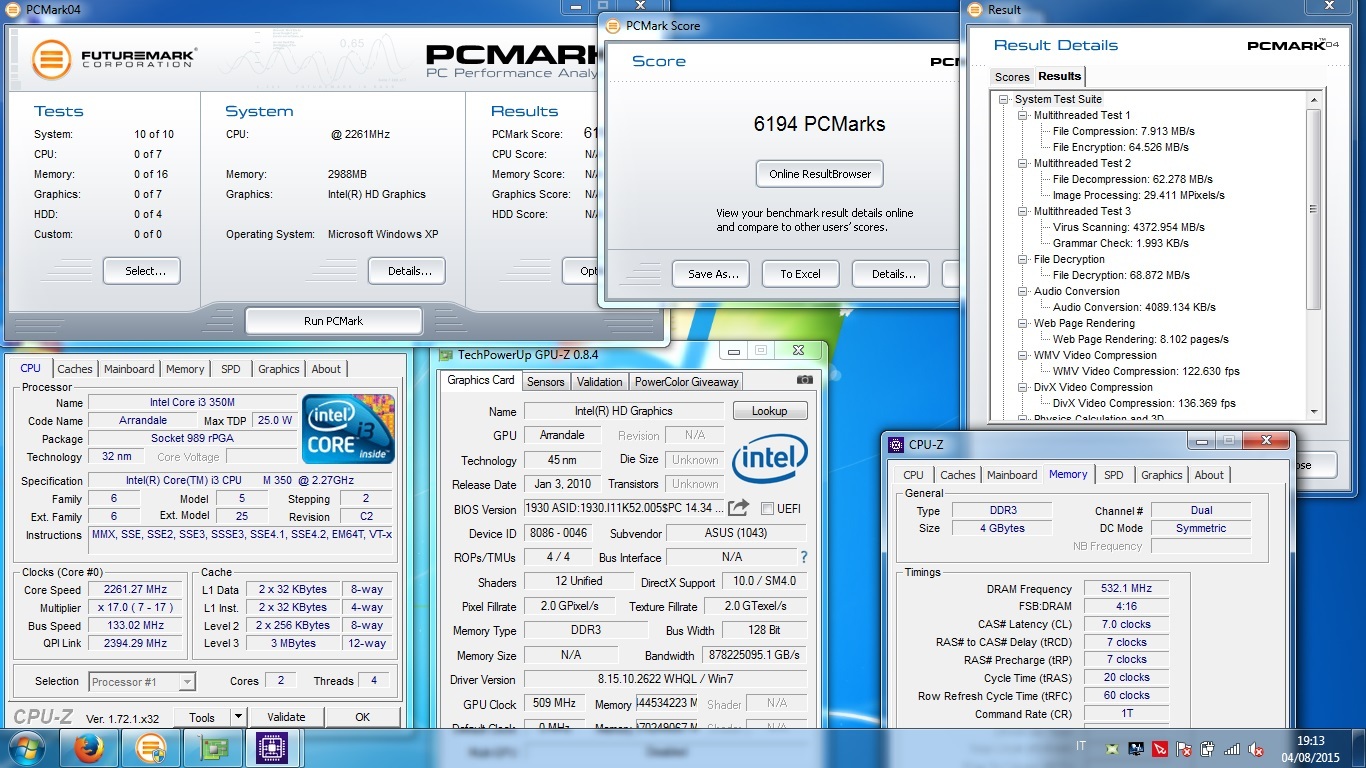Click the Save As button in PCMark Score
Viewport: 1366px width, 768px height.
tap(713, 274)
